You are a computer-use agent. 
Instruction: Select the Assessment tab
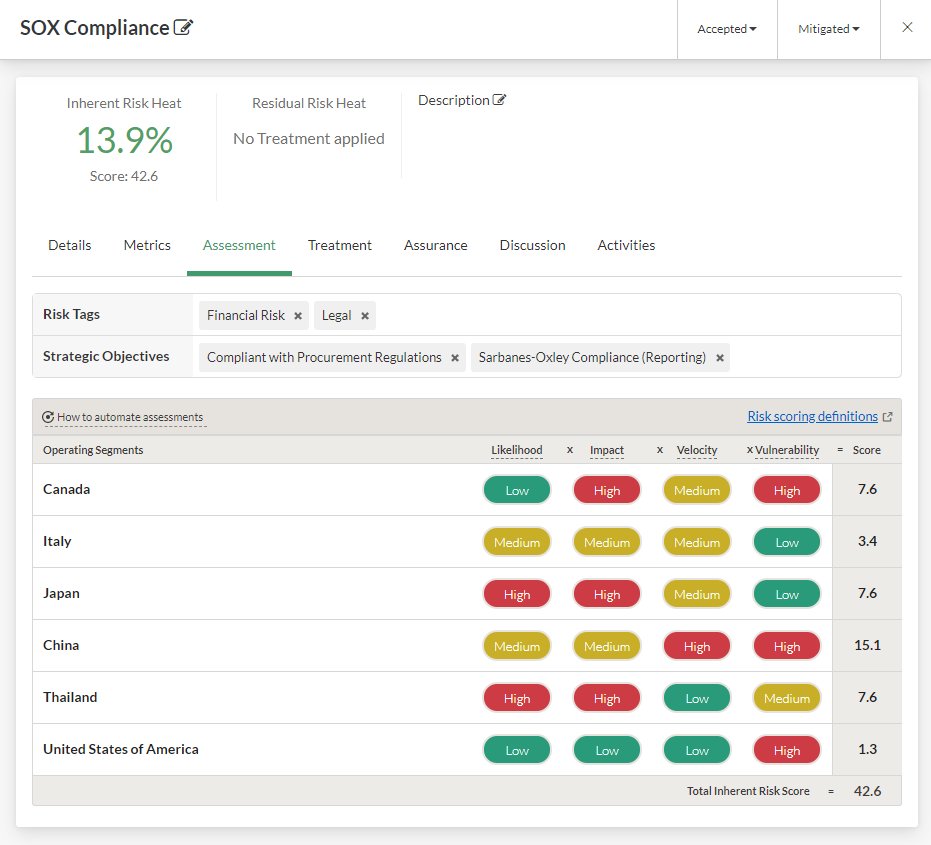(239, 245)
